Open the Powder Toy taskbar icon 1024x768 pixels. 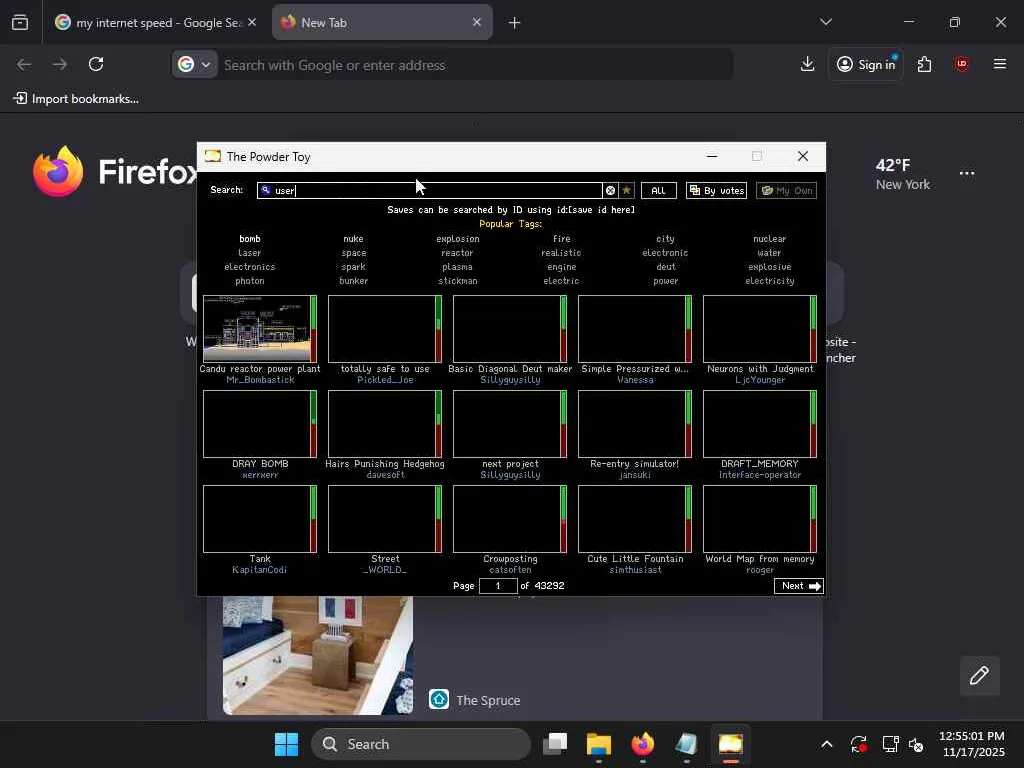[x=730, y=744]
